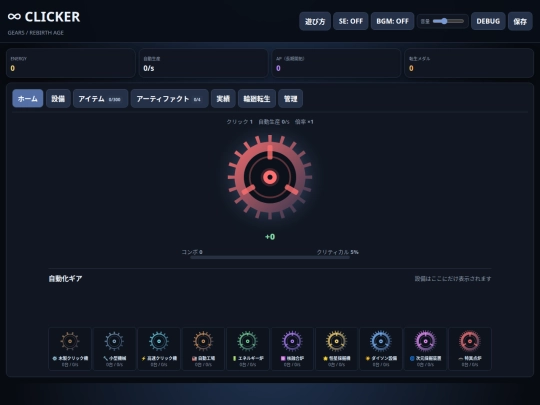Click the 設備はここにだけ表示されます note
540x405 pixels.
(453, 279)
